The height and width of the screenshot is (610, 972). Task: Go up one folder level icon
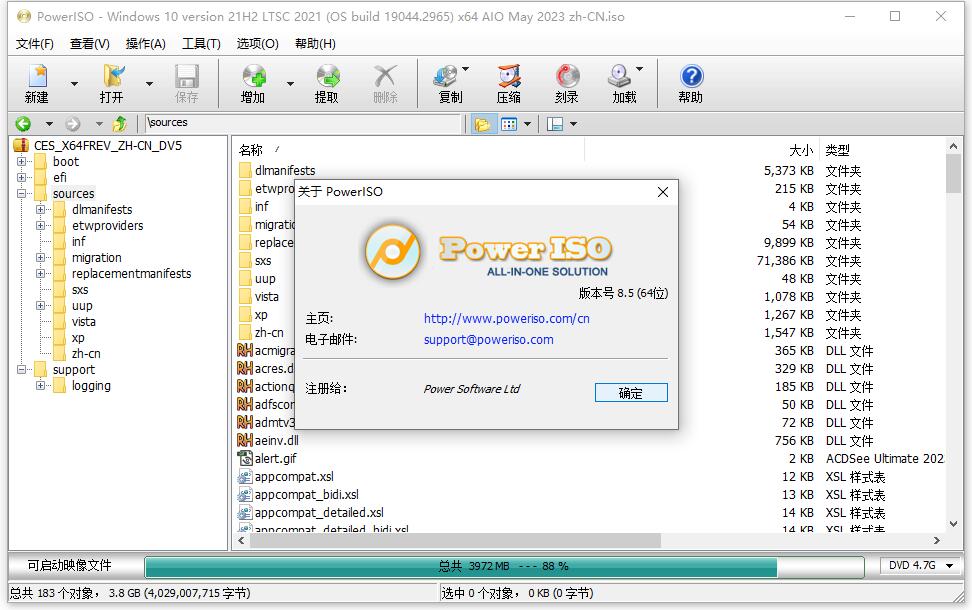tap(119, 124)
